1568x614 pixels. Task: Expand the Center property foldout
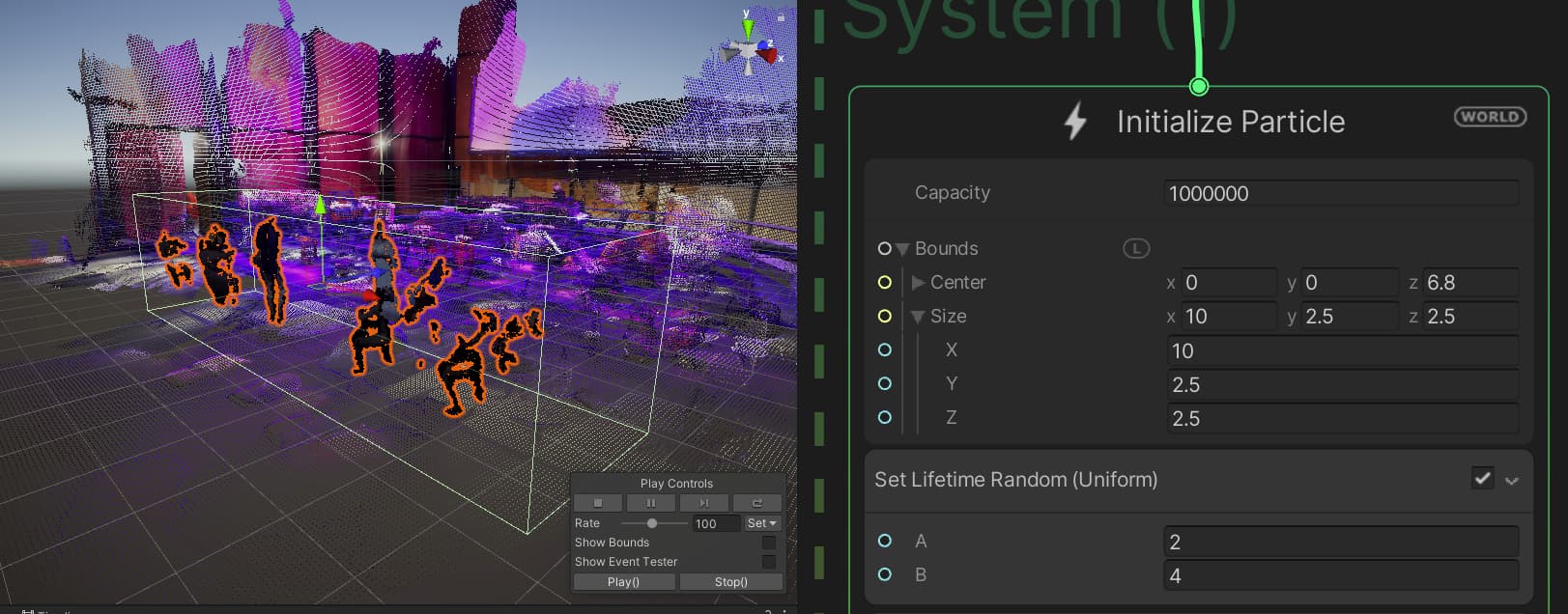click(x=918, y=283)
